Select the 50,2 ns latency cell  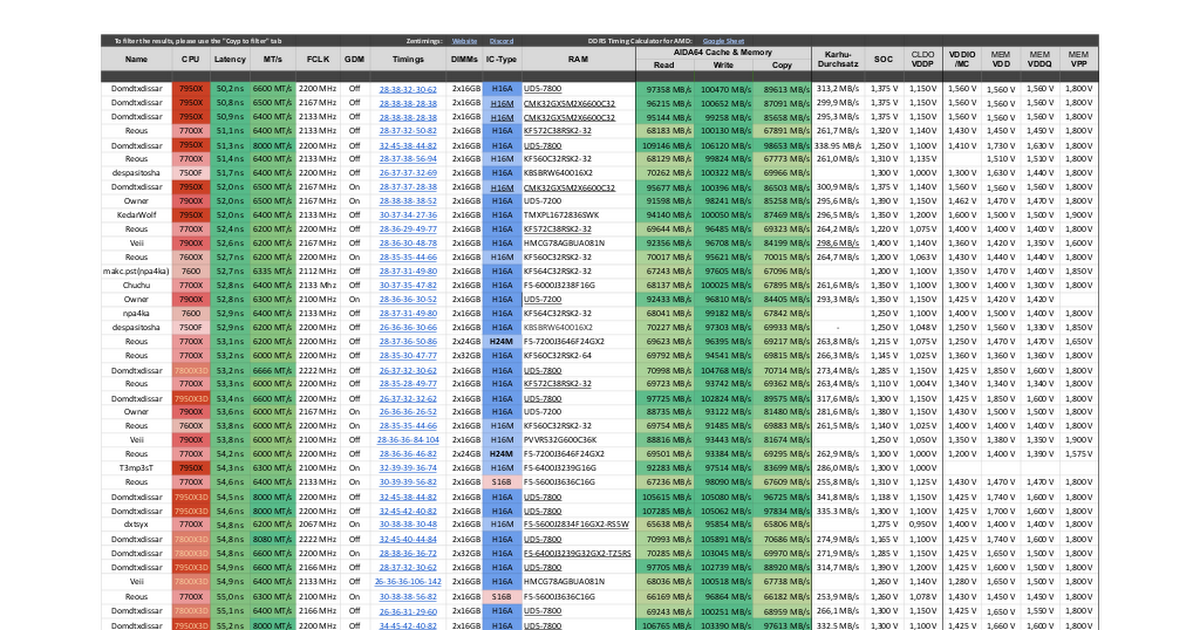click(230, 88)
